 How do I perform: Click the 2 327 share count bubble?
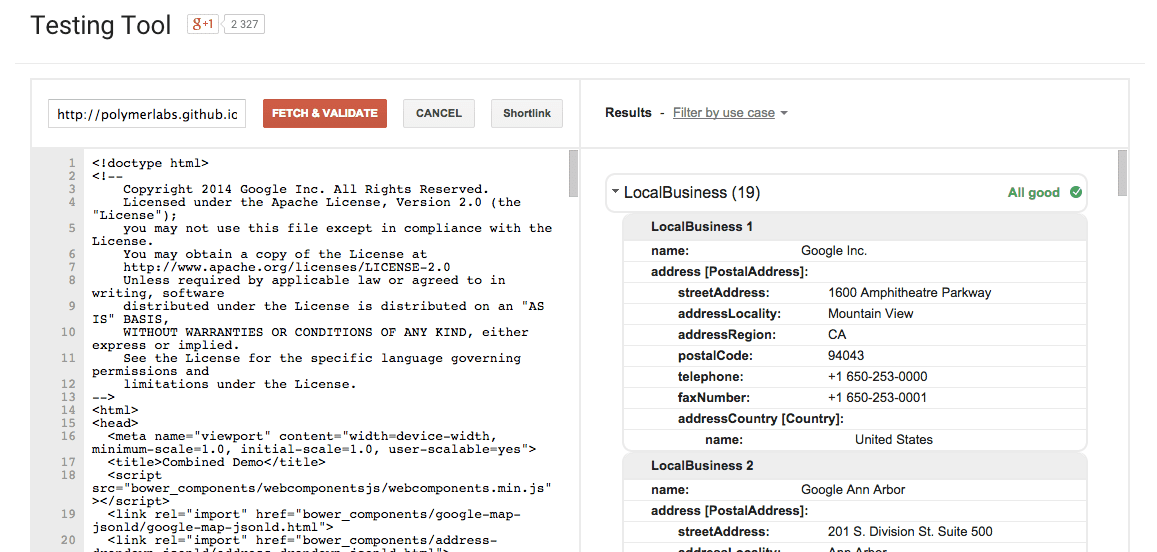tap(244, 24)
